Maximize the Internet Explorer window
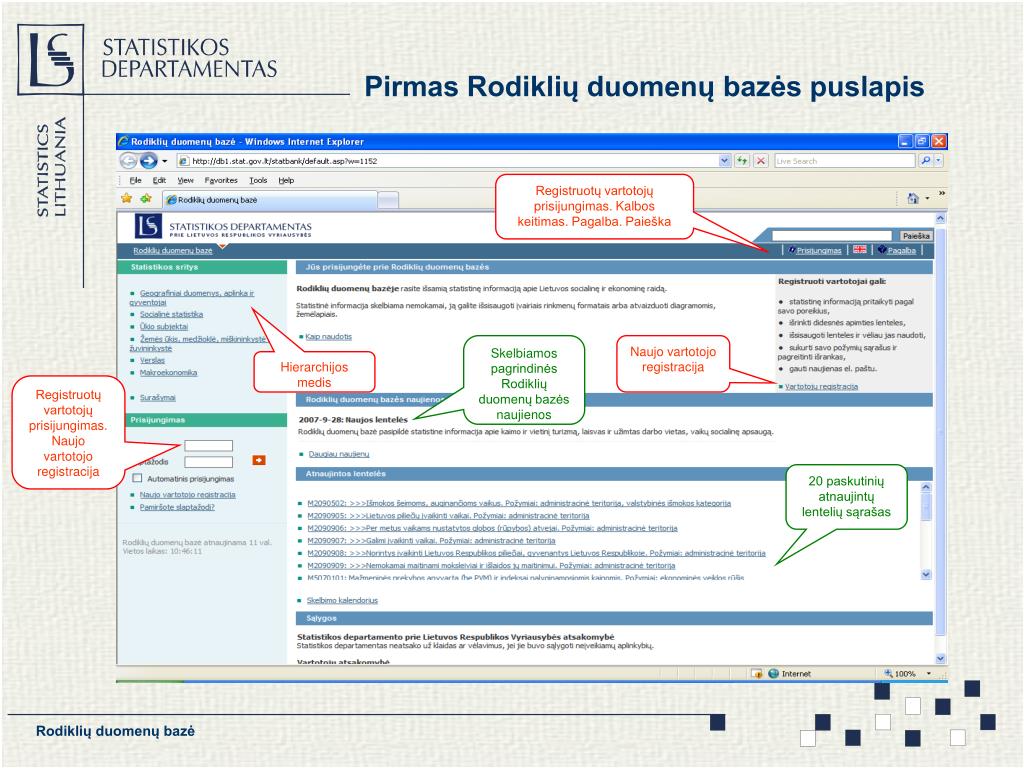This screenshot has height=768, width=1024. [921, 141]
